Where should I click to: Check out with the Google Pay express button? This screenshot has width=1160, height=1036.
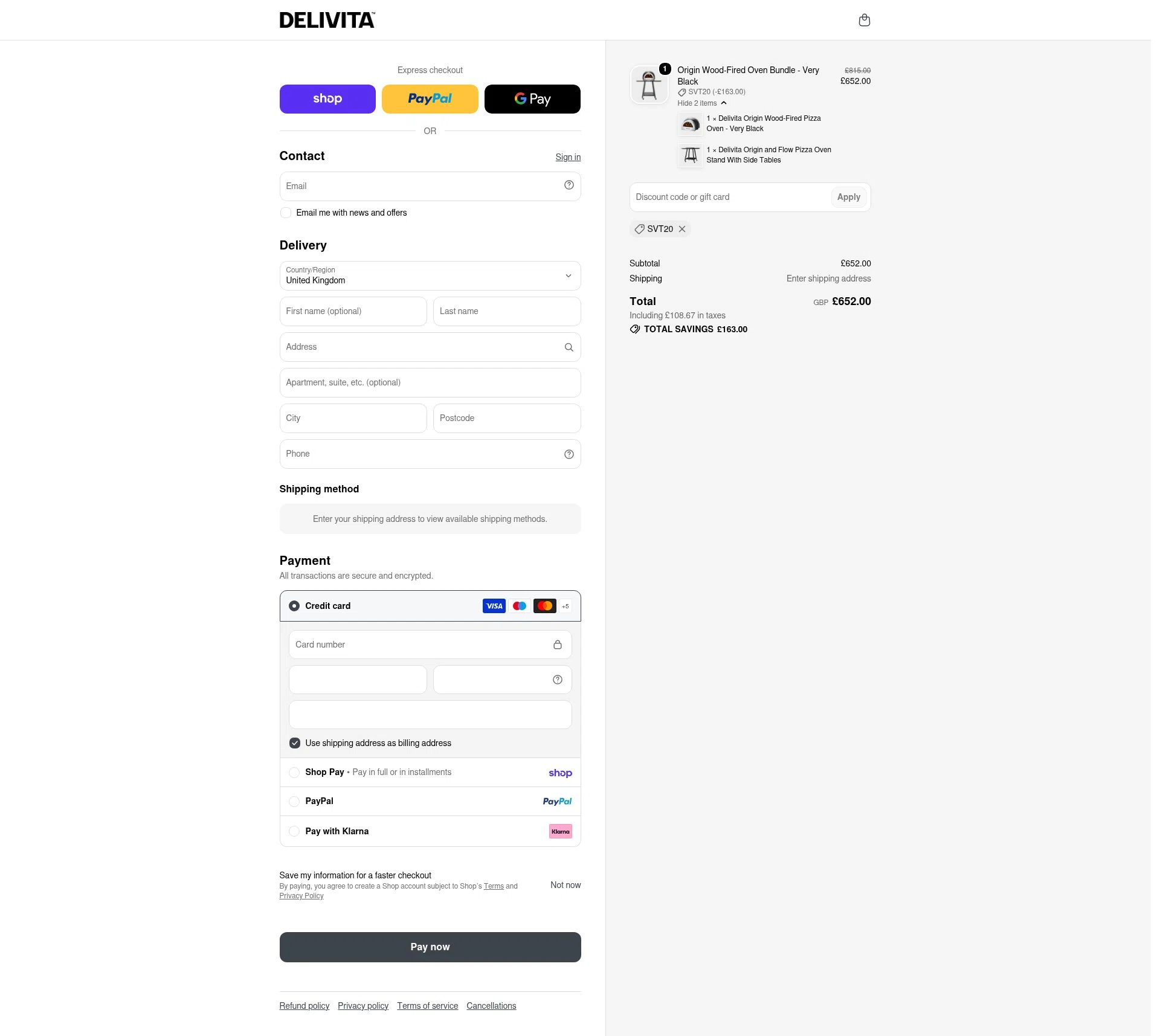click(532, 99)
